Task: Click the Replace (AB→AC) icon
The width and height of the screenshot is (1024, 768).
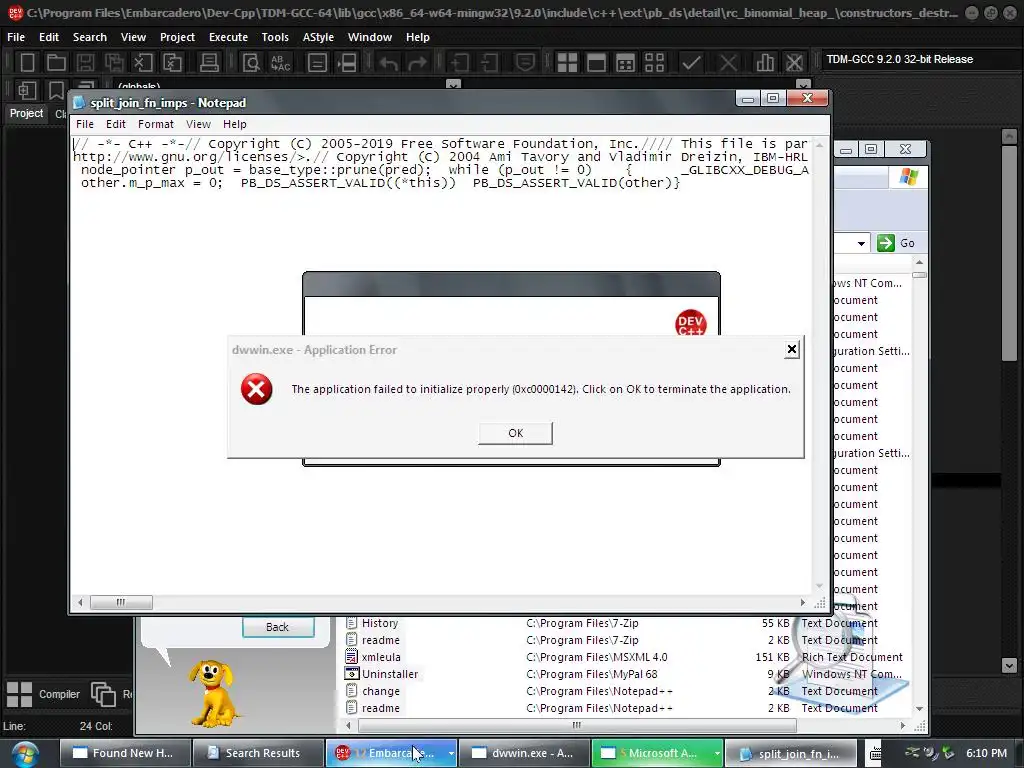Action: point(281,63)
